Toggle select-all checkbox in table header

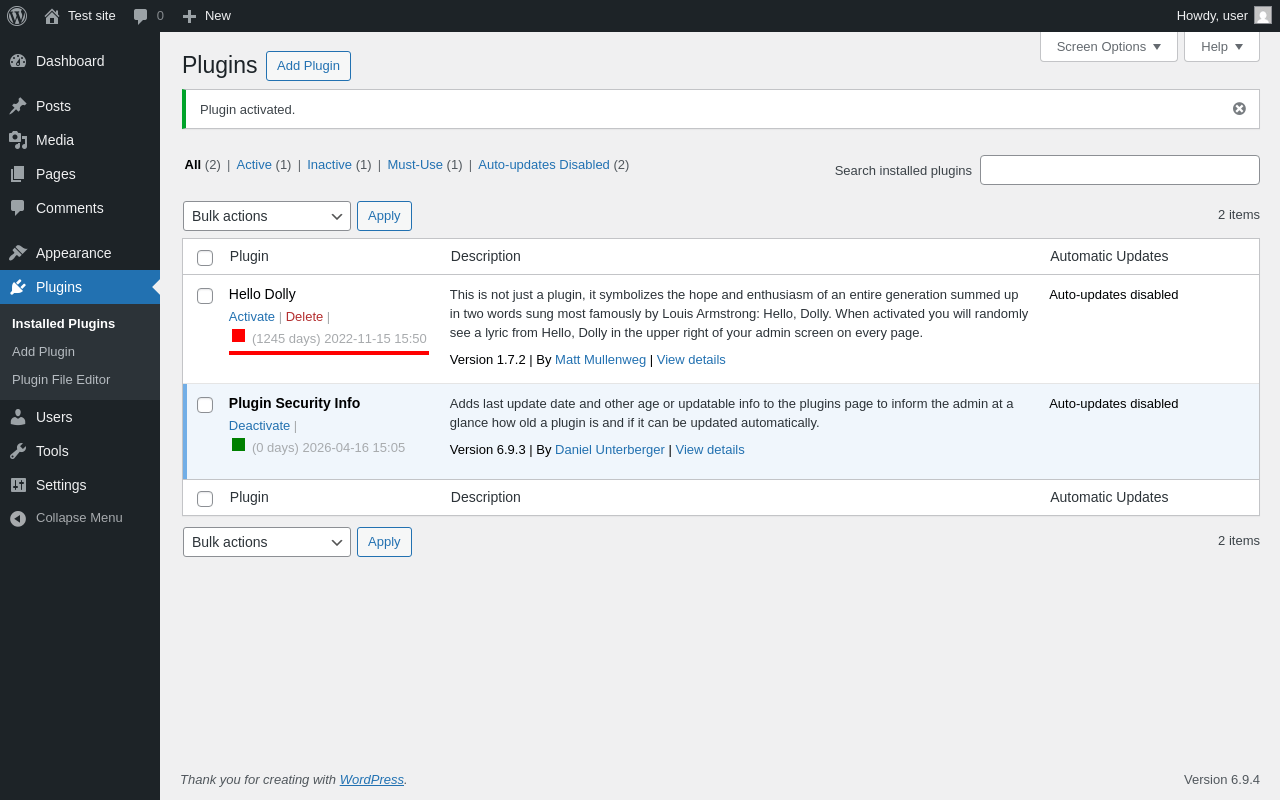tap(205, 258)
